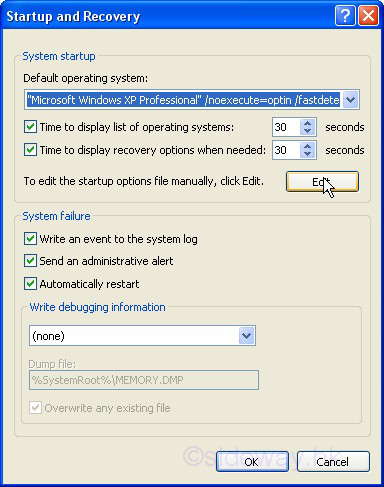Image resolution: width=384 pixels, height=487 pixels.
Task: Uncheck Time to display list of operating systems
Action: pyautogui.click(x=30, y=127)
